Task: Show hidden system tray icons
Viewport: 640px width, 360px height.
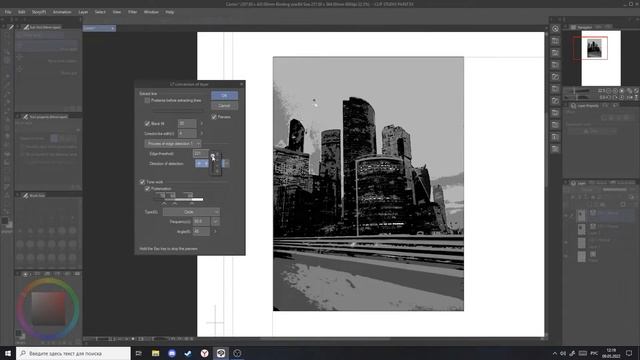Action: (554, 353)
